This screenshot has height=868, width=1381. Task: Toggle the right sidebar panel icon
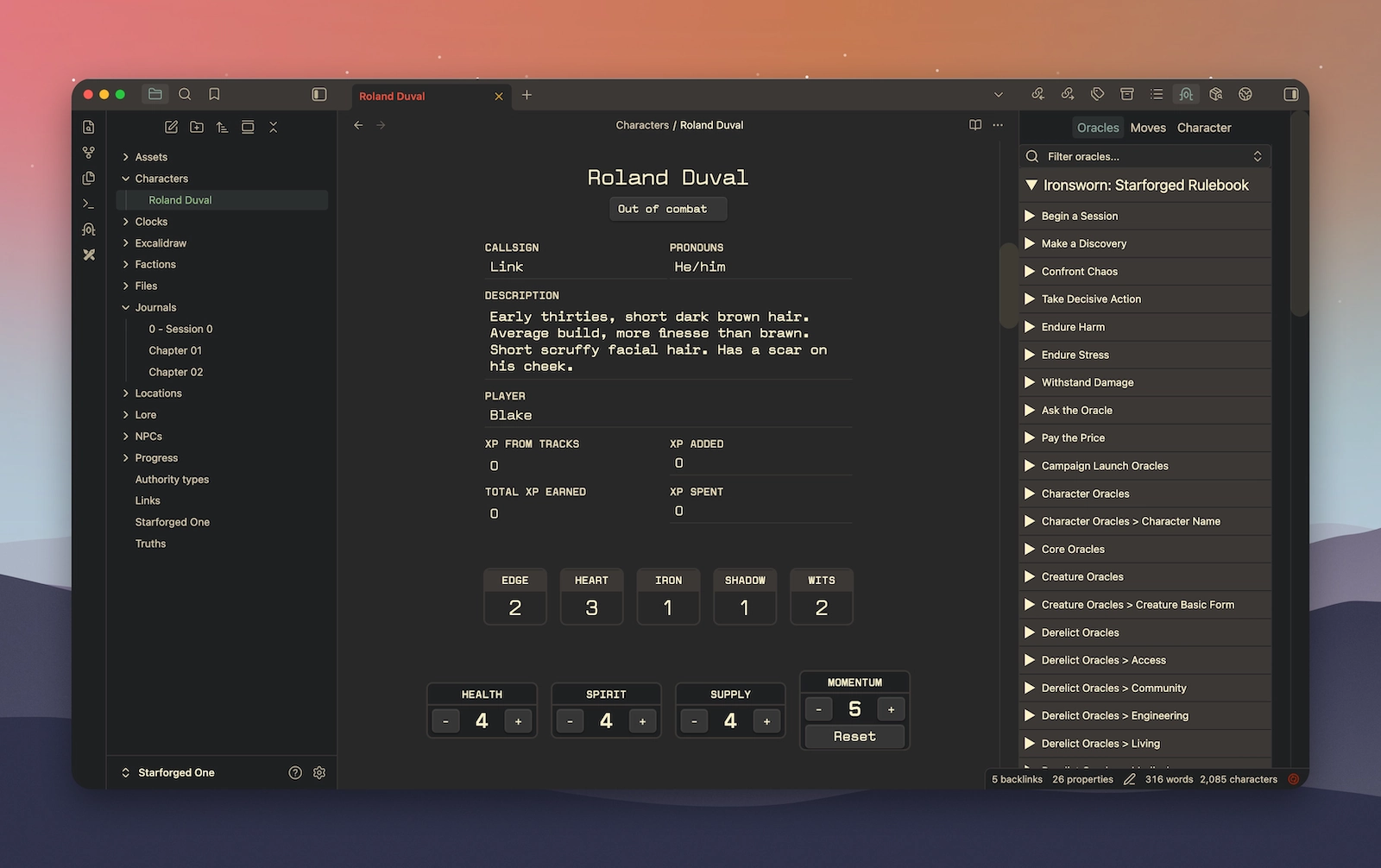(1291, 94)
